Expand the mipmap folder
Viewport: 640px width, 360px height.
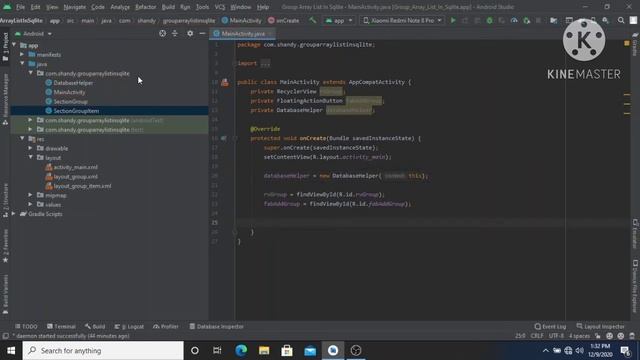31,195
